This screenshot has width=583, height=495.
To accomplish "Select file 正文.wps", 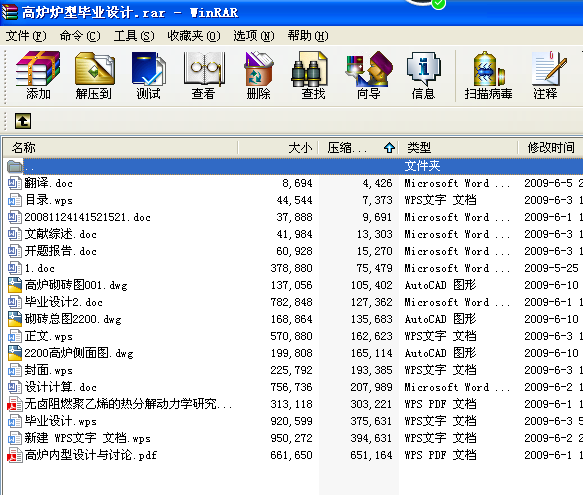I will coord(48,336).
